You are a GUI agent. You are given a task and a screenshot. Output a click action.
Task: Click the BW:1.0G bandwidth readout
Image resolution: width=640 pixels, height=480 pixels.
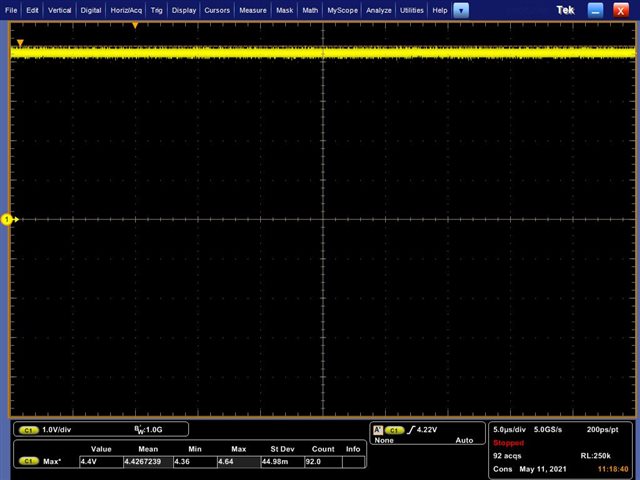click(x=149, y=430)
